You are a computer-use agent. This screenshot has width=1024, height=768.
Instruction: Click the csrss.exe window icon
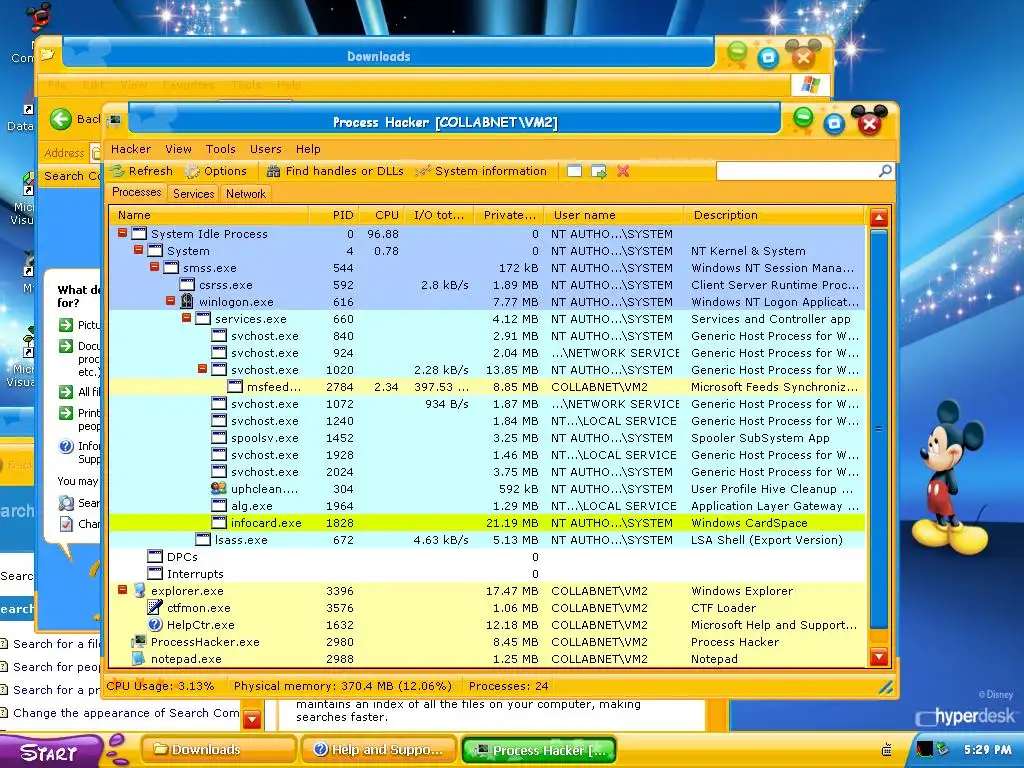click(x=187, y=285)
